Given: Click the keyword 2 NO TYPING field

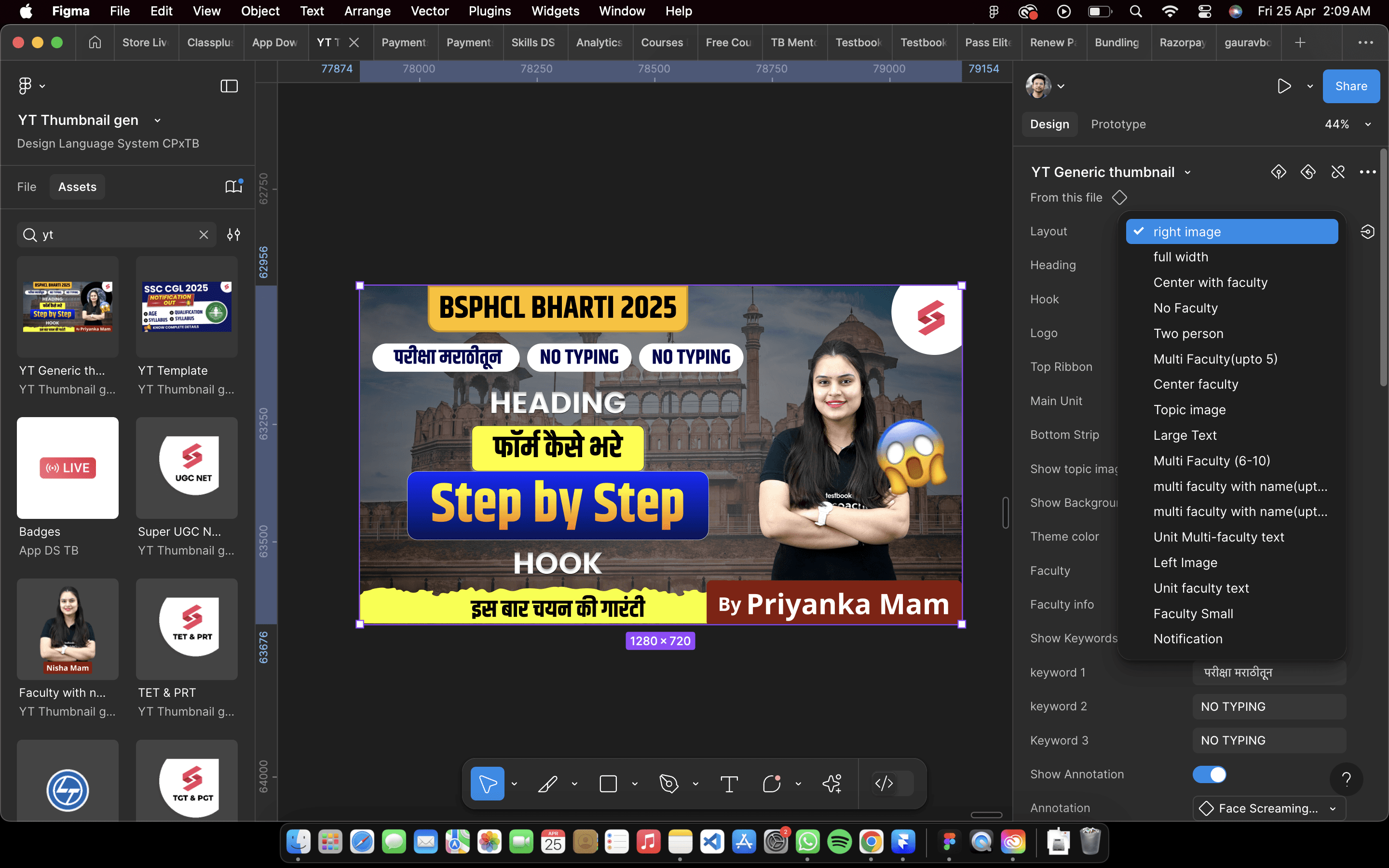Looking at the screenshot, I should (x=1268, y=706).
